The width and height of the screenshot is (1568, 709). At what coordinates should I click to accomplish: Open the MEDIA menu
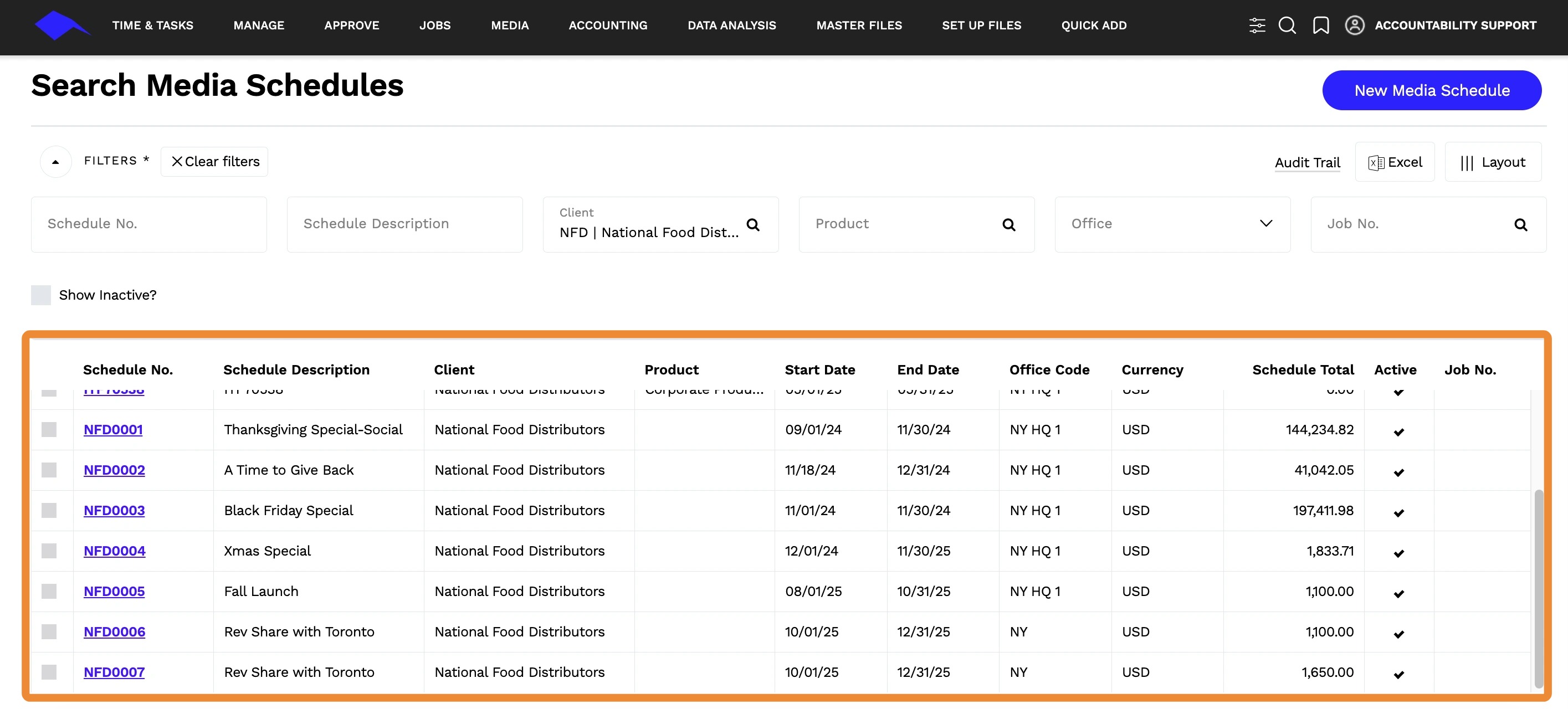pos(510,25)
